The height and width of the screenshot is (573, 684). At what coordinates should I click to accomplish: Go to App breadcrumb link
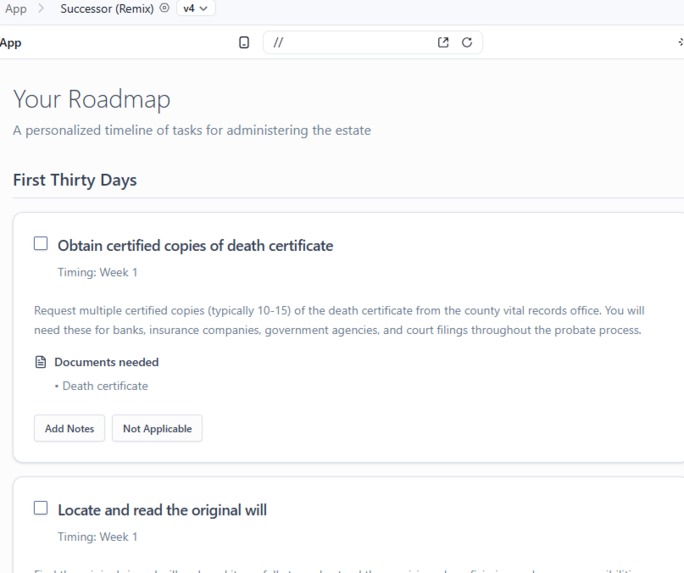pyautogui.click(x=16, y=9)
